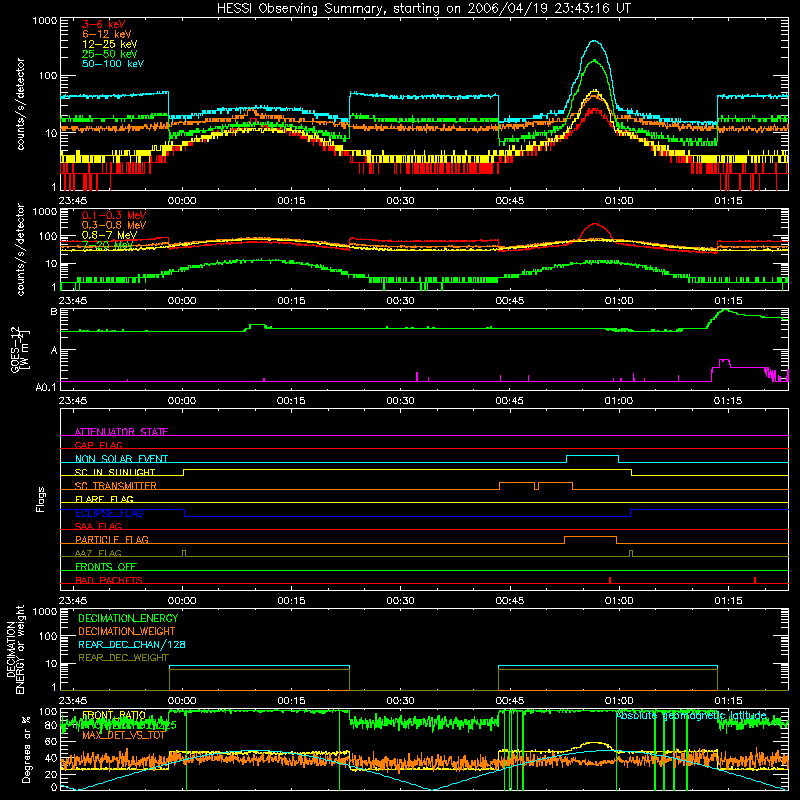800x800 pixels.
Task: Click the cyan 50-100 keV curve peak
Action: point(593,41)
